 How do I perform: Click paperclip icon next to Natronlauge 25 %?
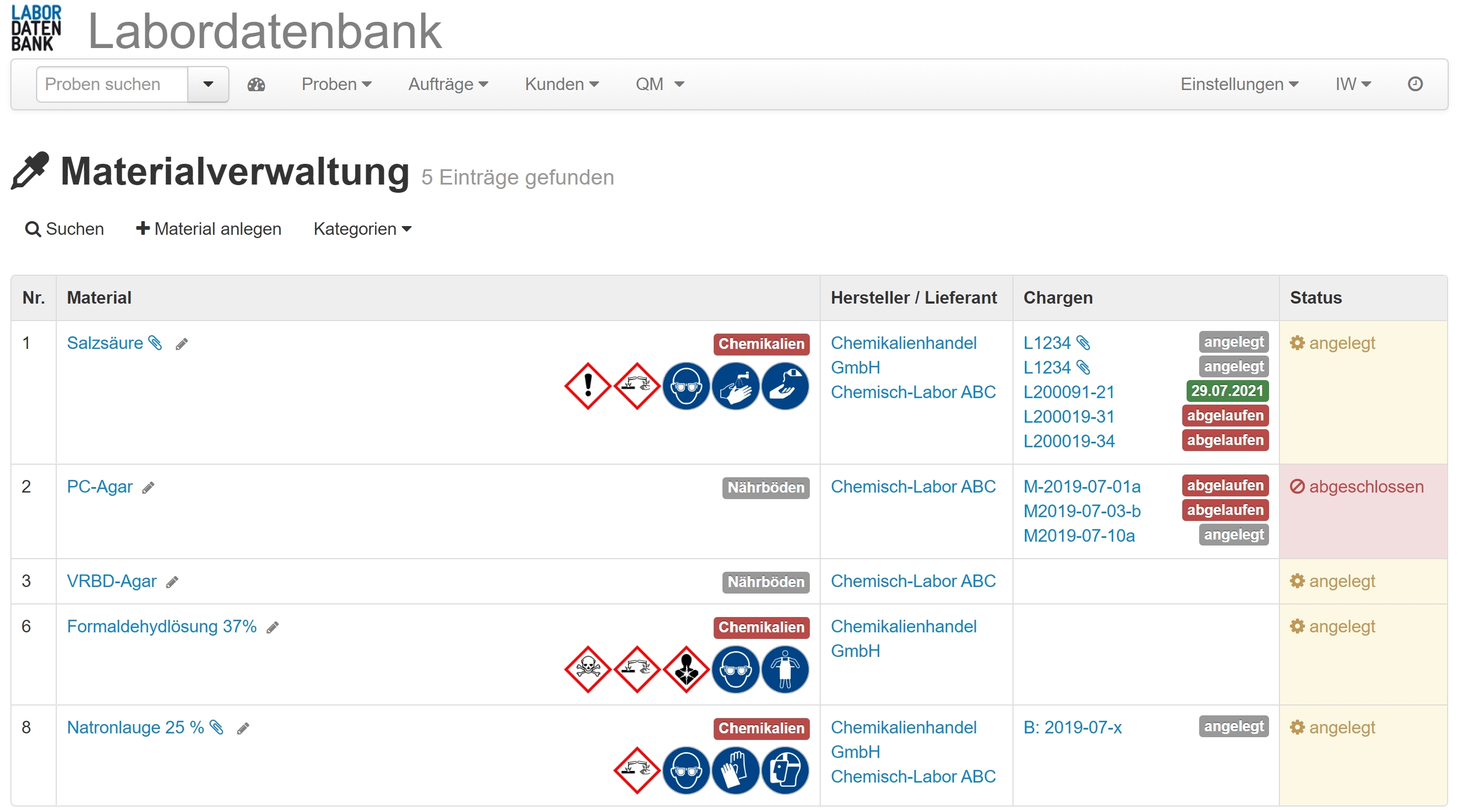point(216,727)
